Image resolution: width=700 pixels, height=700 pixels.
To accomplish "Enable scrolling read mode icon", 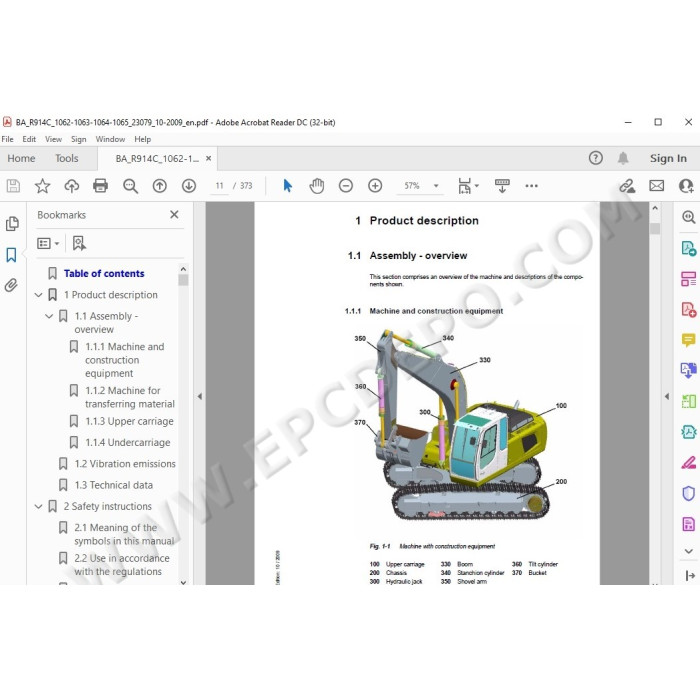I will tap(502, 186).
